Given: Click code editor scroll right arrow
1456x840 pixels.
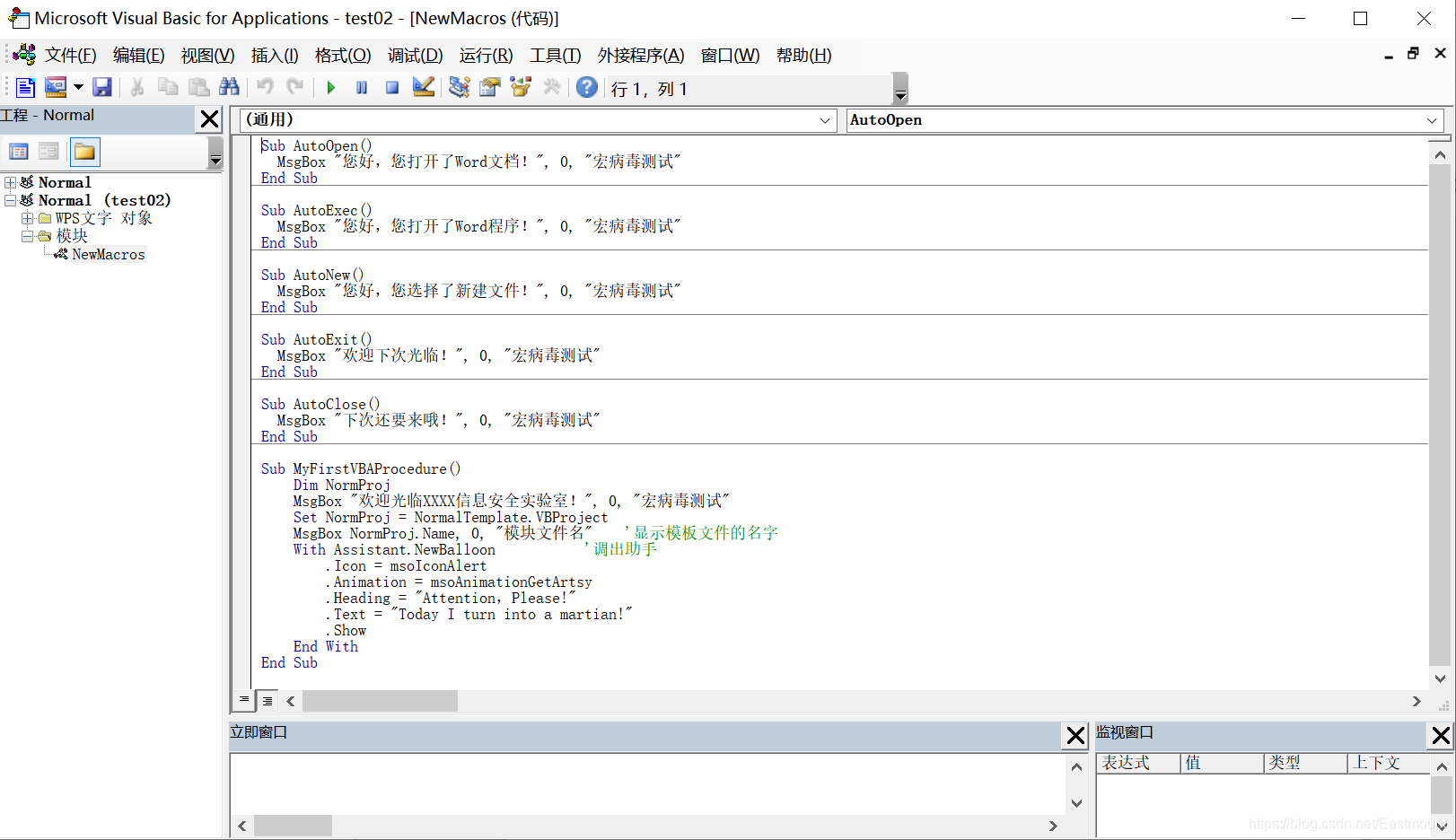Looking at the screenshot, I should point(1417,701).
